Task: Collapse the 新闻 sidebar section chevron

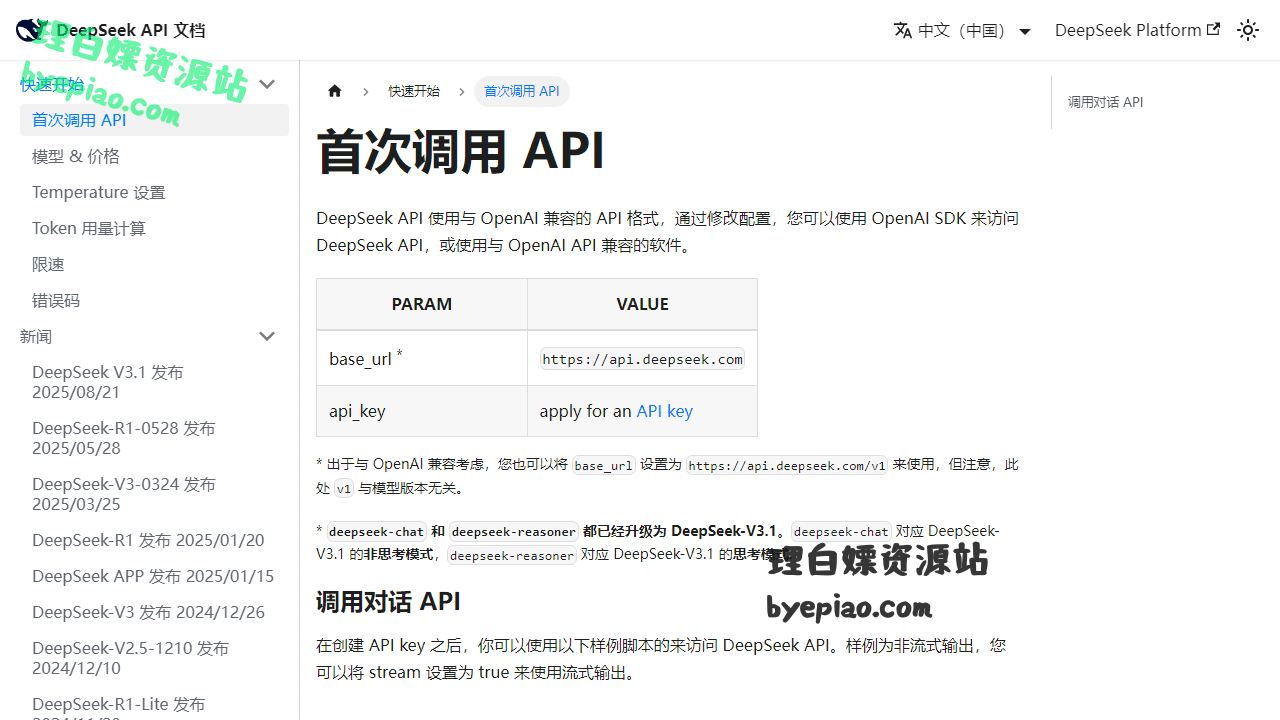Action: pyautogui.click(x=267, y=336)
